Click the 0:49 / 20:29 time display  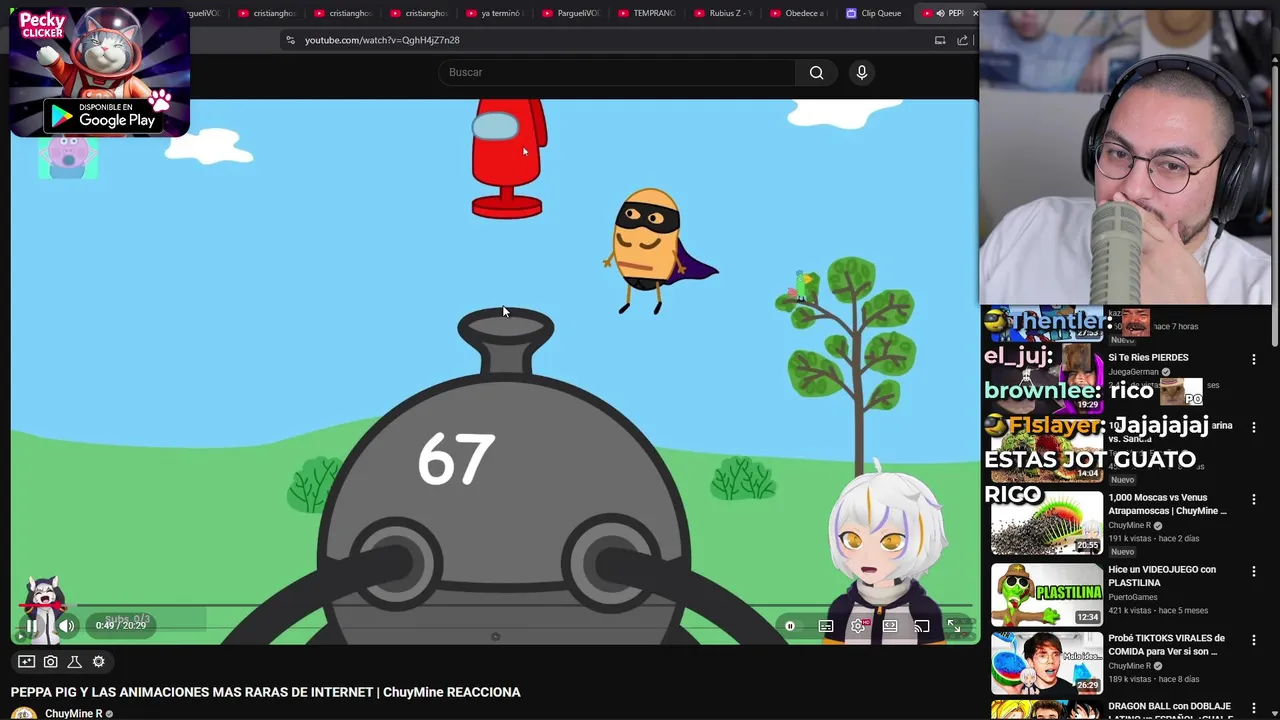coord(121,626)
